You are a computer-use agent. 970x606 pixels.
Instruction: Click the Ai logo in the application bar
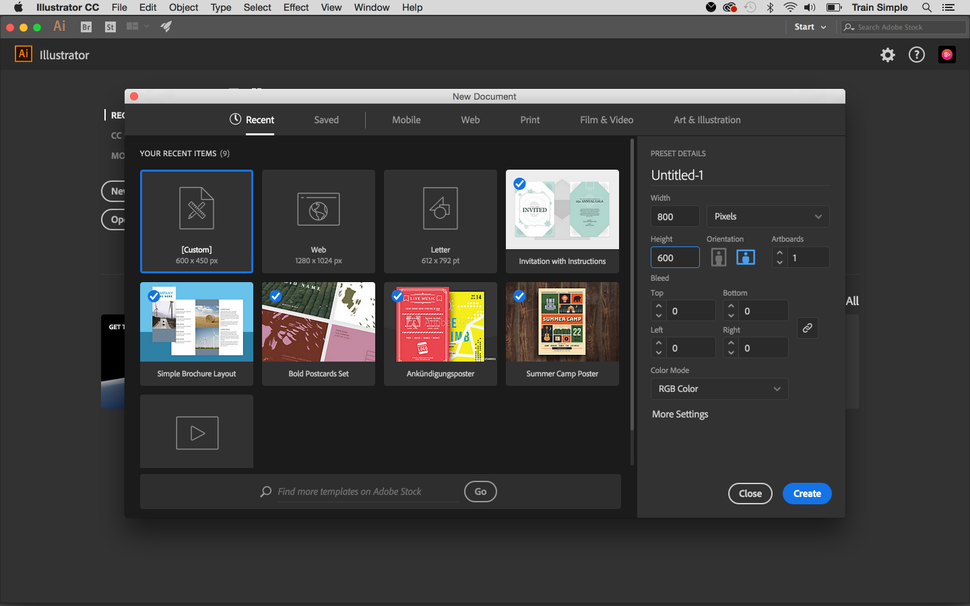point(59,26)
